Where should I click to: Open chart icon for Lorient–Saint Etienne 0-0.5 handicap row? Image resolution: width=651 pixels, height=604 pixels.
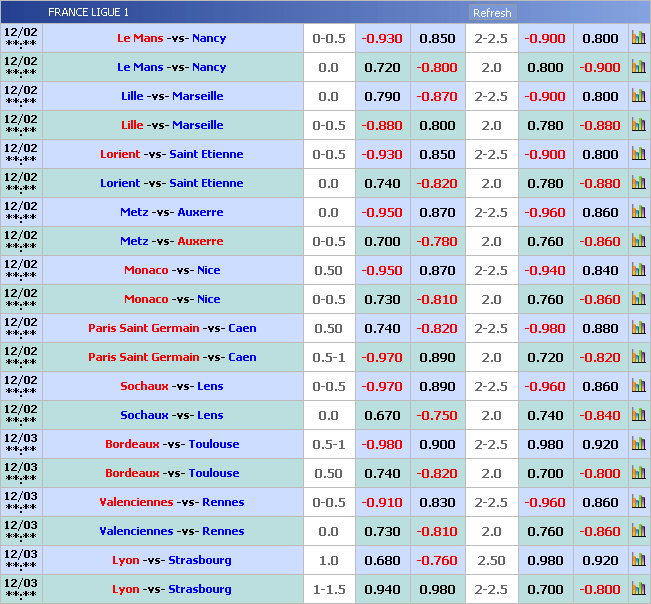638,154
